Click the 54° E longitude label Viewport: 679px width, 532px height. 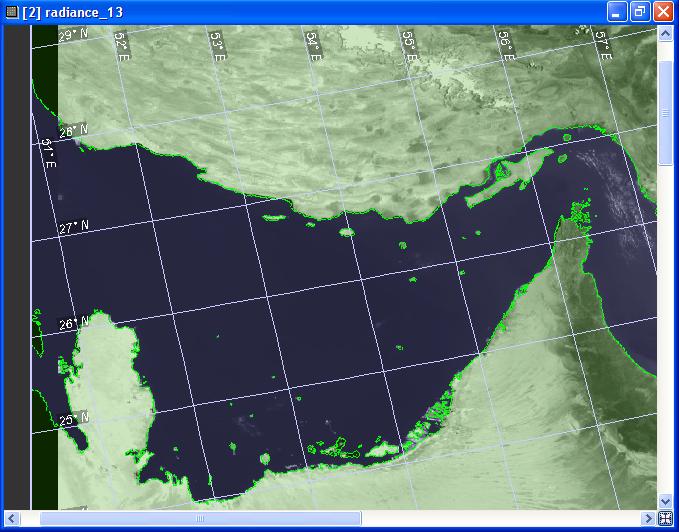coord(313,45)
